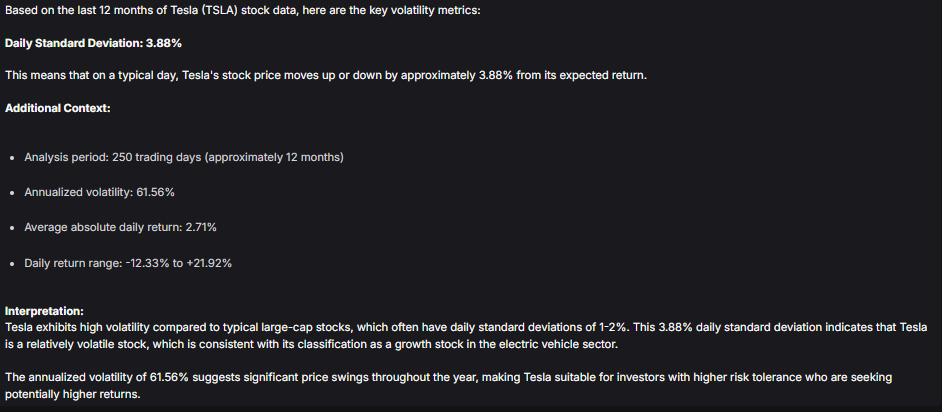Click the 'Annualized volatility: 61.56%' bullet
942x412 pixels.
click(x=100, y=192)
